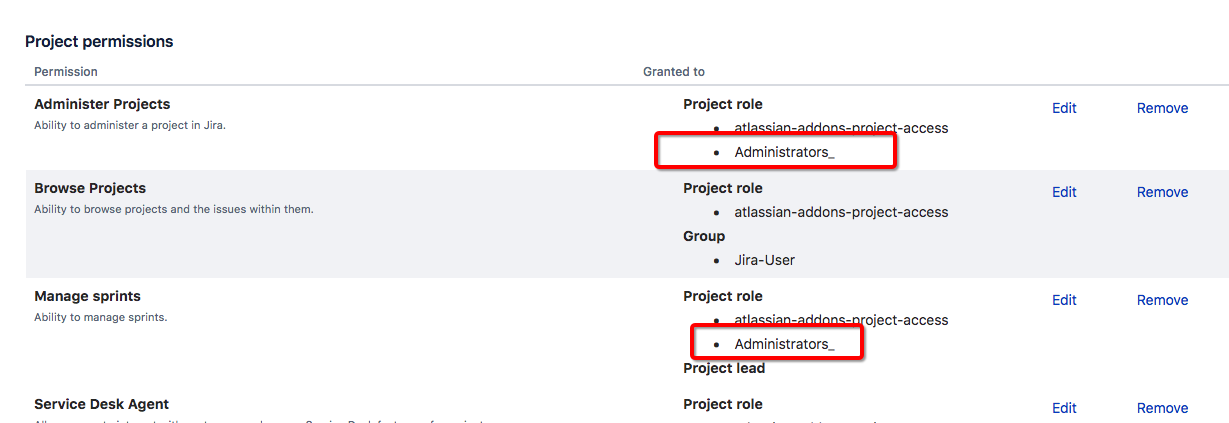Edit the Administer Projects permission

point(1064,108)
